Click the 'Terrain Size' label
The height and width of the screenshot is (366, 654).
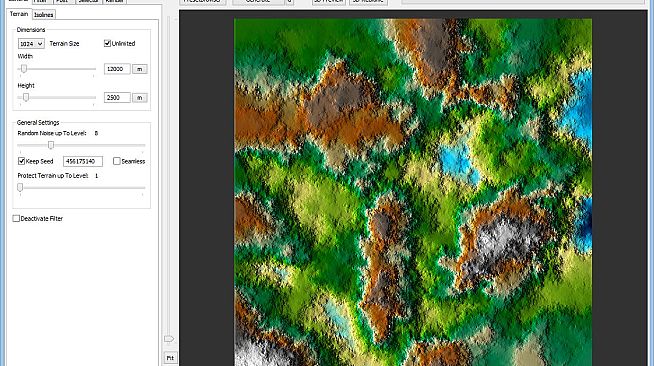point(64,43)
